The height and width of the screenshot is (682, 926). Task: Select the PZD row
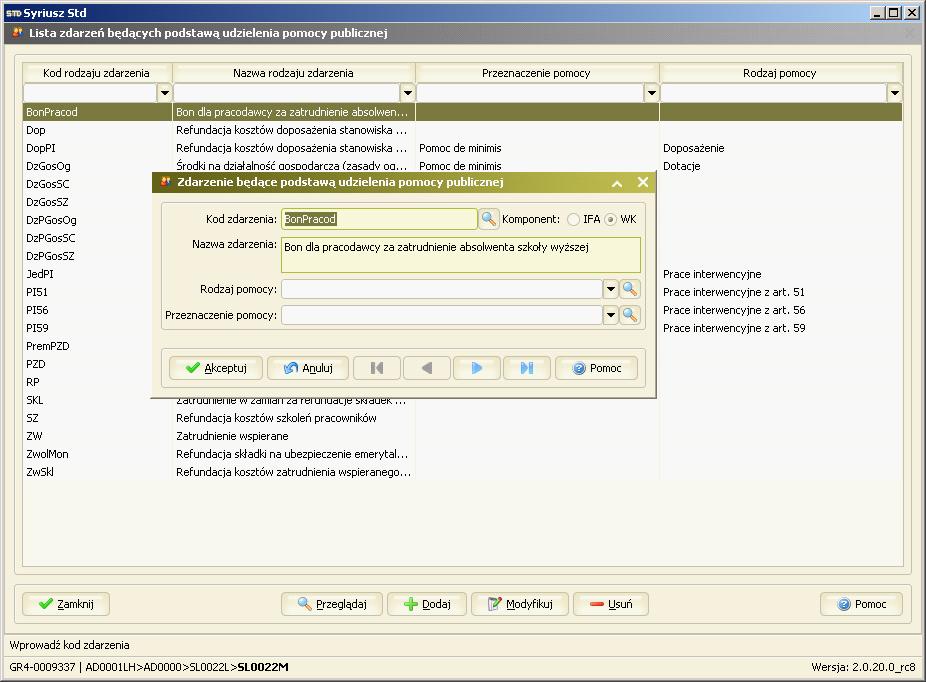tap(87, 364)
